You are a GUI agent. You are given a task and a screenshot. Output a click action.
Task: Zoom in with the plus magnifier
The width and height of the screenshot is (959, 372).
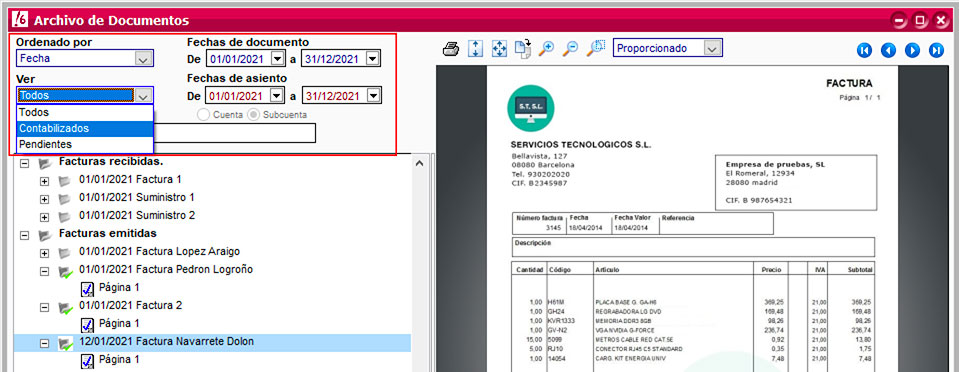coord(546,49)
